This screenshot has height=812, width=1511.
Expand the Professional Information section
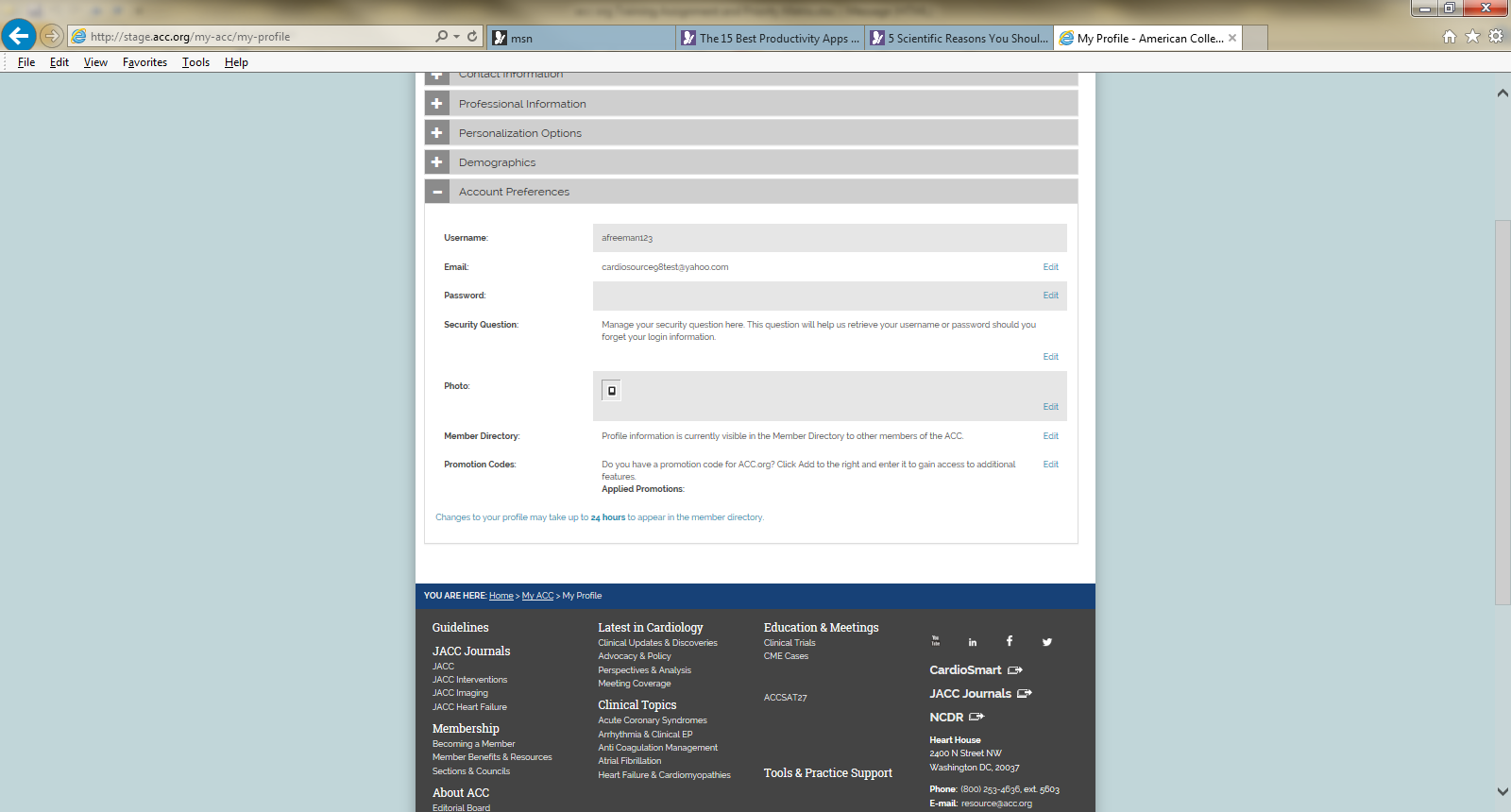pyautogui.click(x=437, y=104)
